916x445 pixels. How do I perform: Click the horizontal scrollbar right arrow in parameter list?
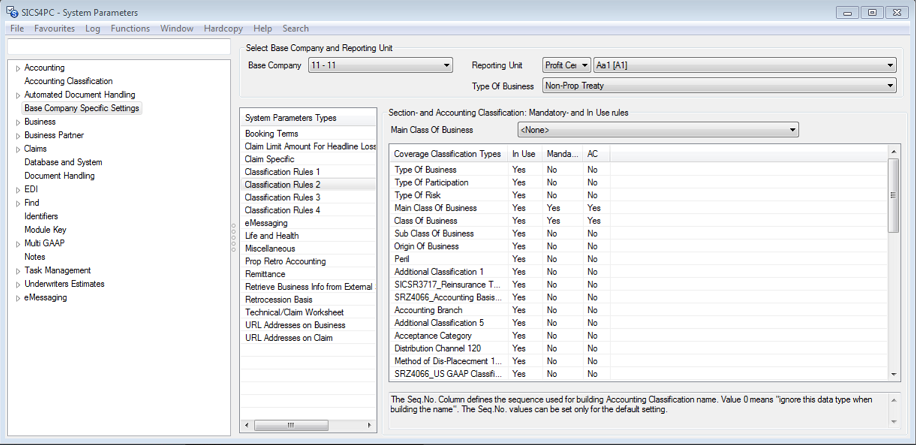[369, 425]
